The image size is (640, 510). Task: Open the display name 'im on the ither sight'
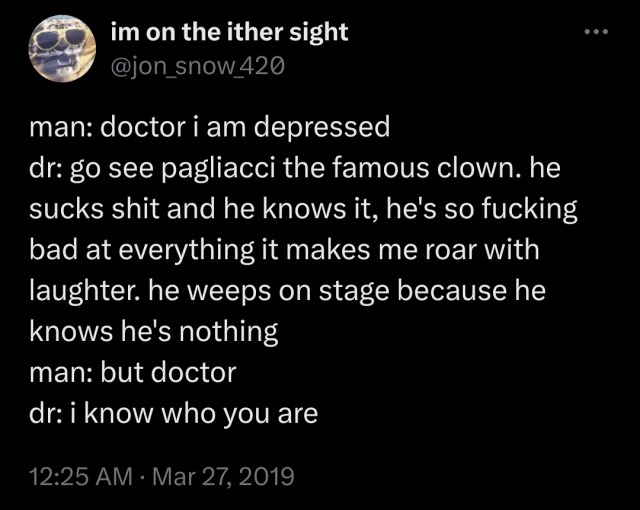(229, 31)
